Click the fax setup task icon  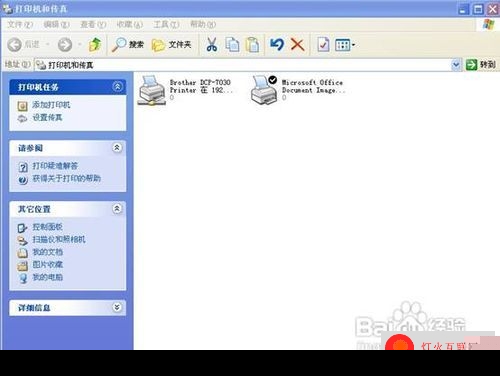tap(22, 118)
